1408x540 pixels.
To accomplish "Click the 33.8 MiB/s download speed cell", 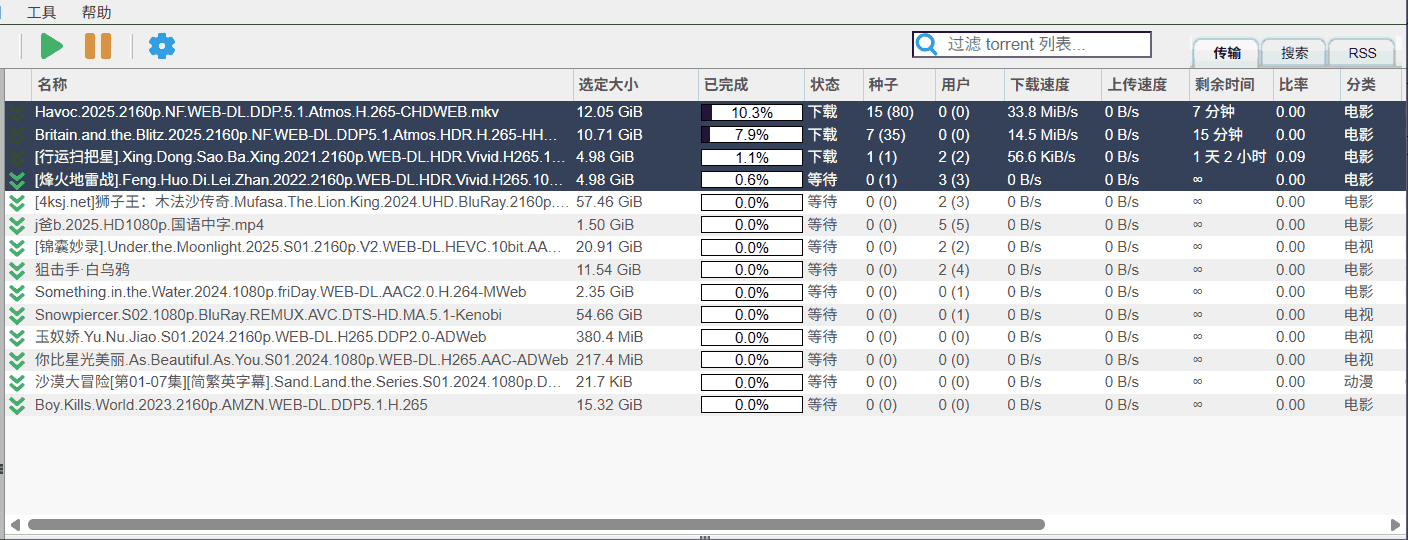I will (1042, 112).
